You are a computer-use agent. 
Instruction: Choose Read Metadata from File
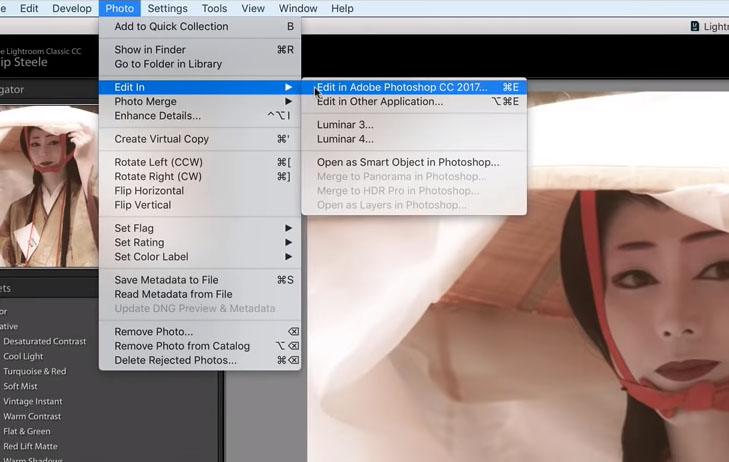tap(200, 294)
